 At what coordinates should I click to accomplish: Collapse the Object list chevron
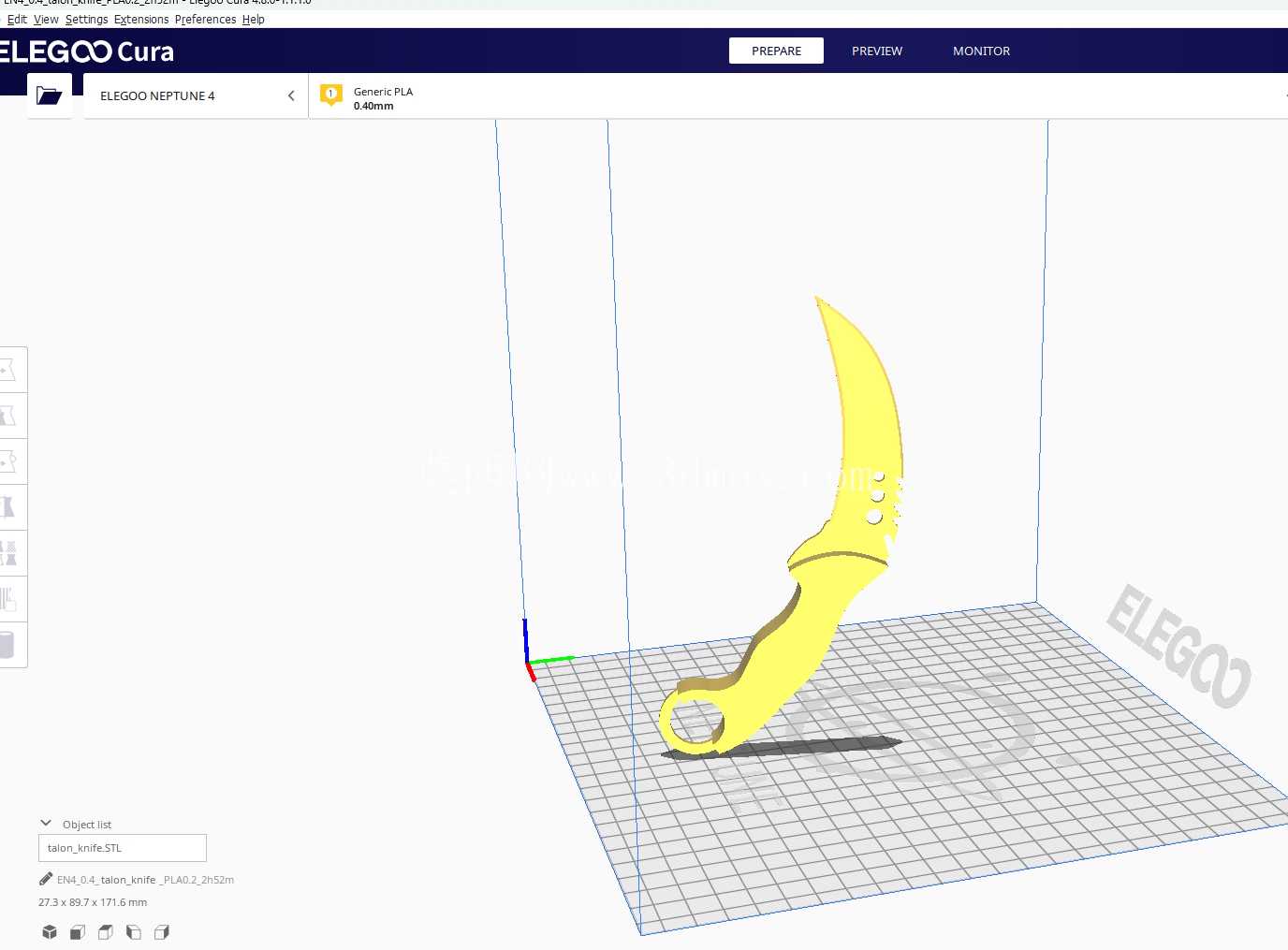click(x=46, y=824)
